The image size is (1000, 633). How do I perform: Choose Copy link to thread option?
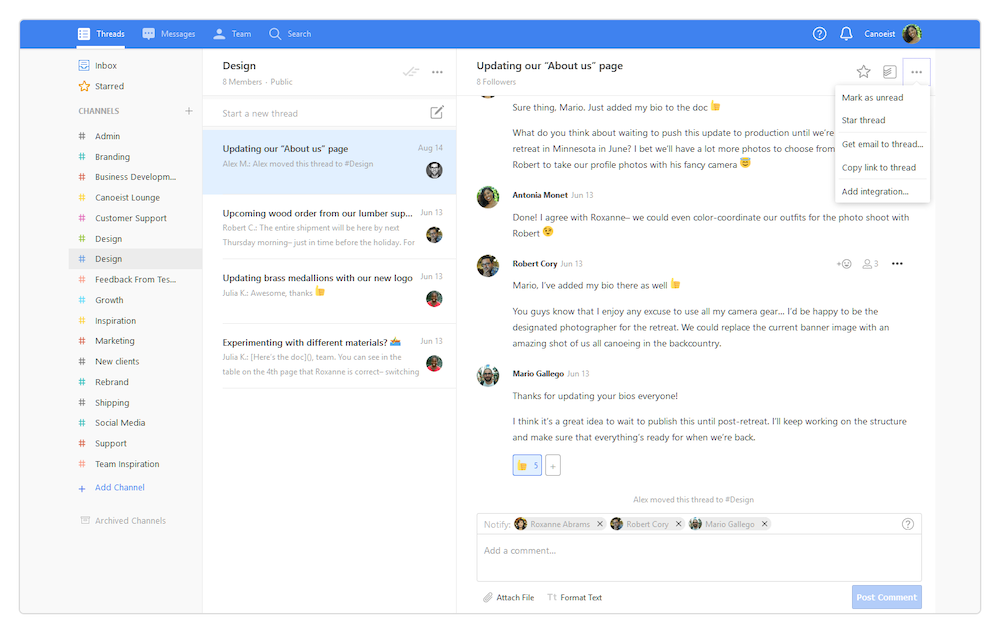point(882,168)
